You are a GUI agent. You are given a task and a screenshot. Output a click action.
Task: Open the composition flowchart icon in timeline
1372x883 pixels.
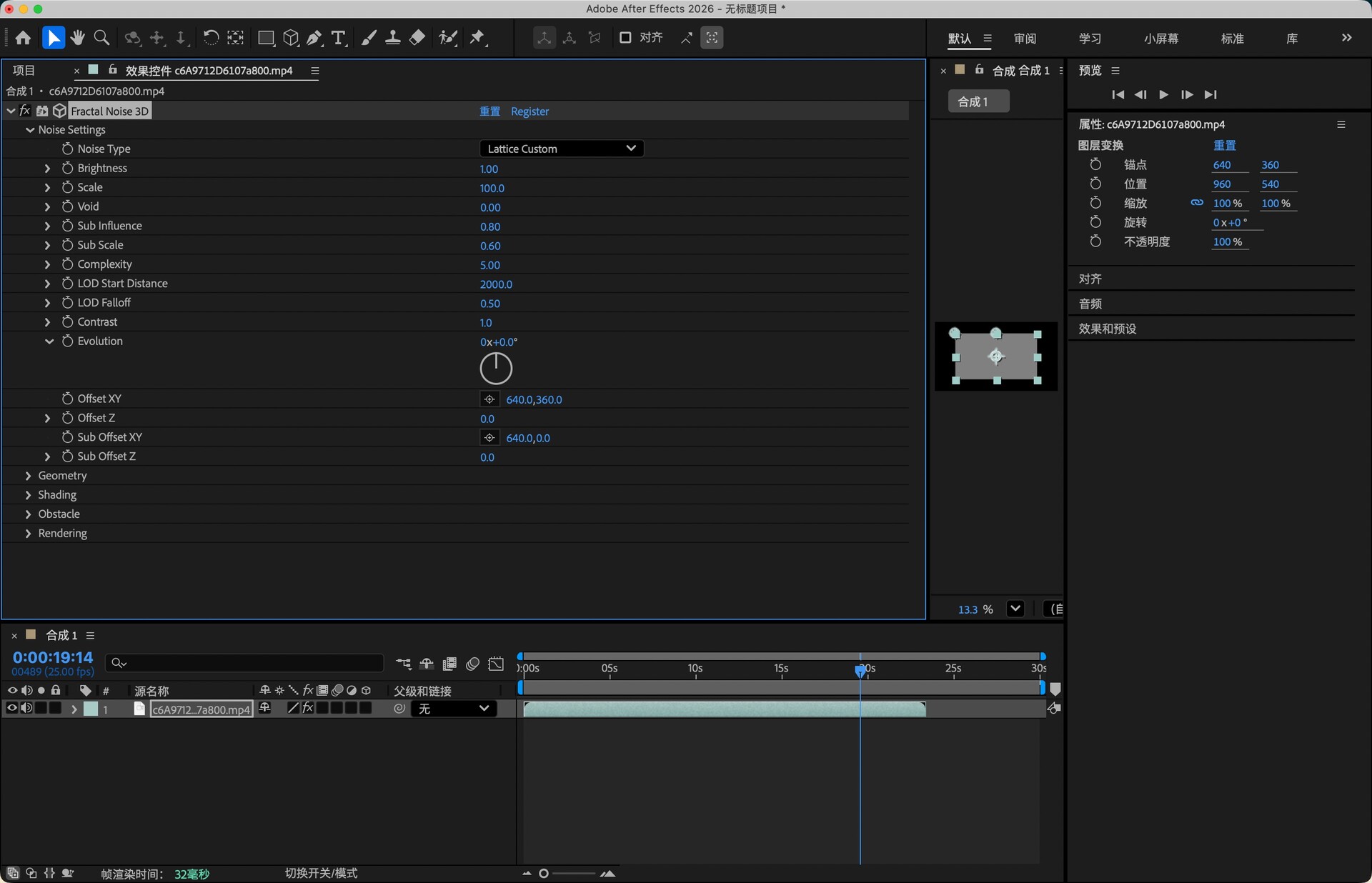(x=403, y=664)
